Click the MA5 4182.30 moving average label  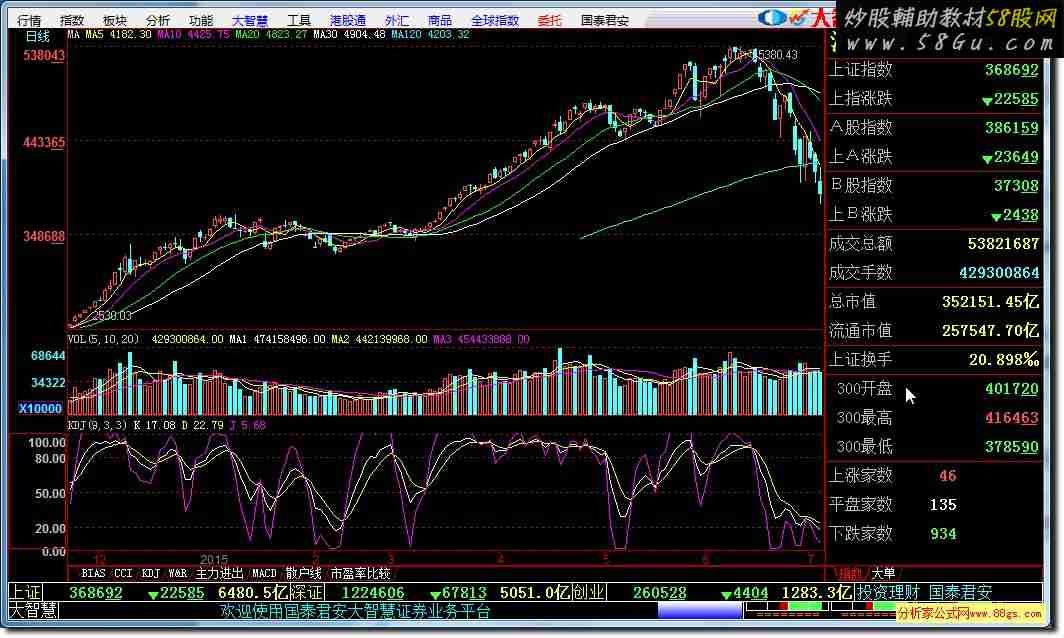(118, 34)
